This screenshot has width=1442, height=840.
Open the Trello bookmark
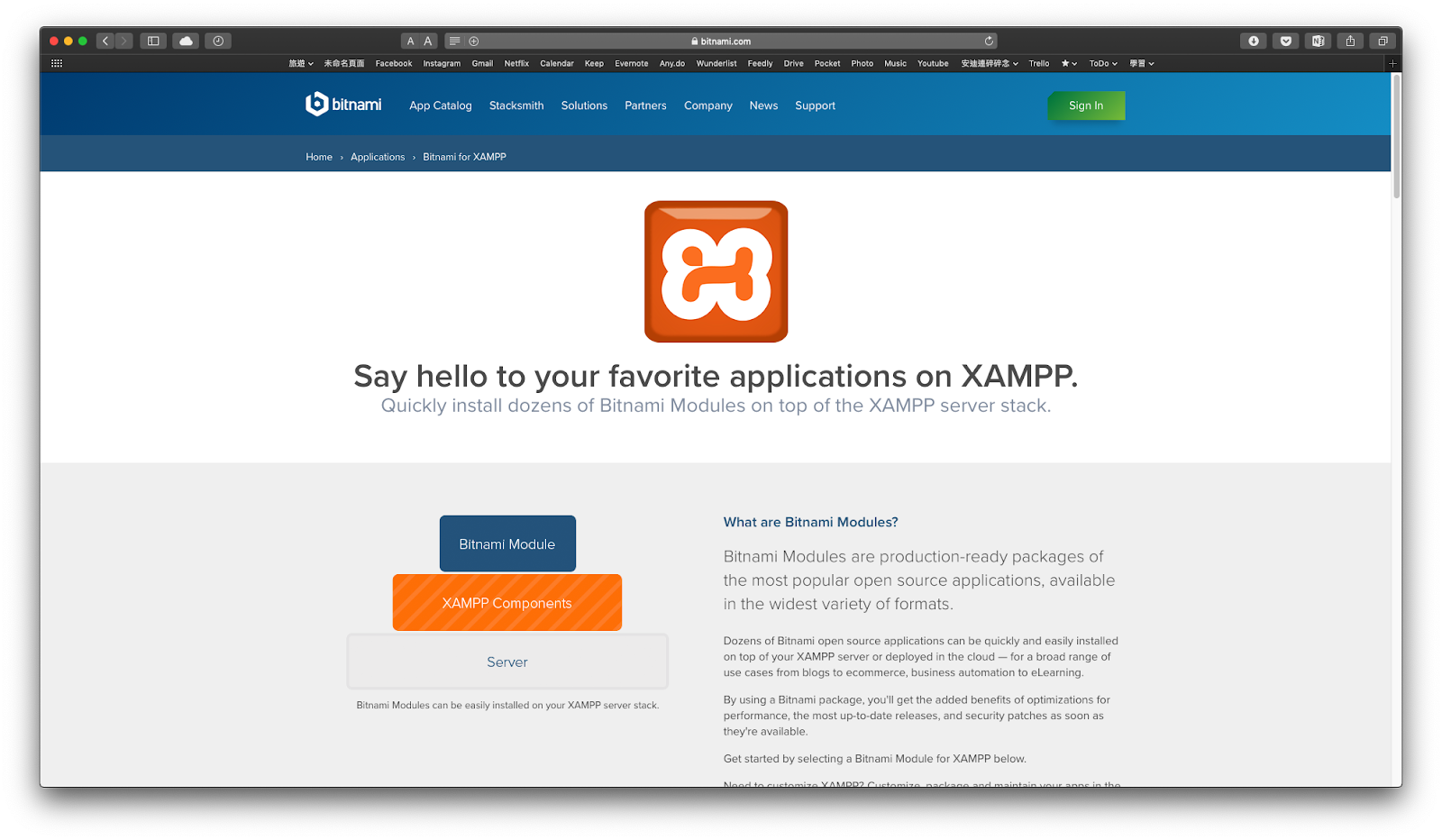1039,63
